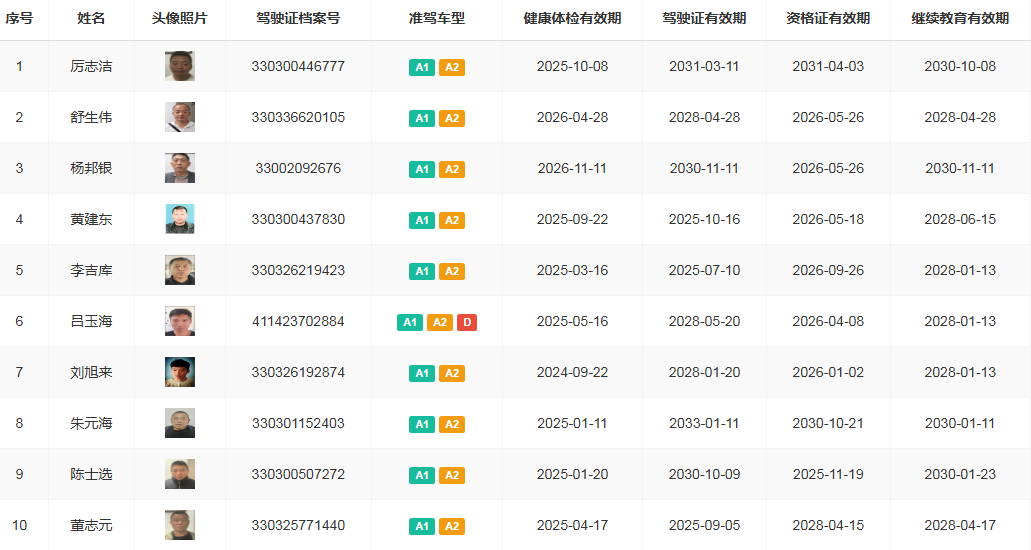The image size is (1031, 550).
Task: Click 李吉库's license expiry date 2025-07-10
Action: (704, 270)
